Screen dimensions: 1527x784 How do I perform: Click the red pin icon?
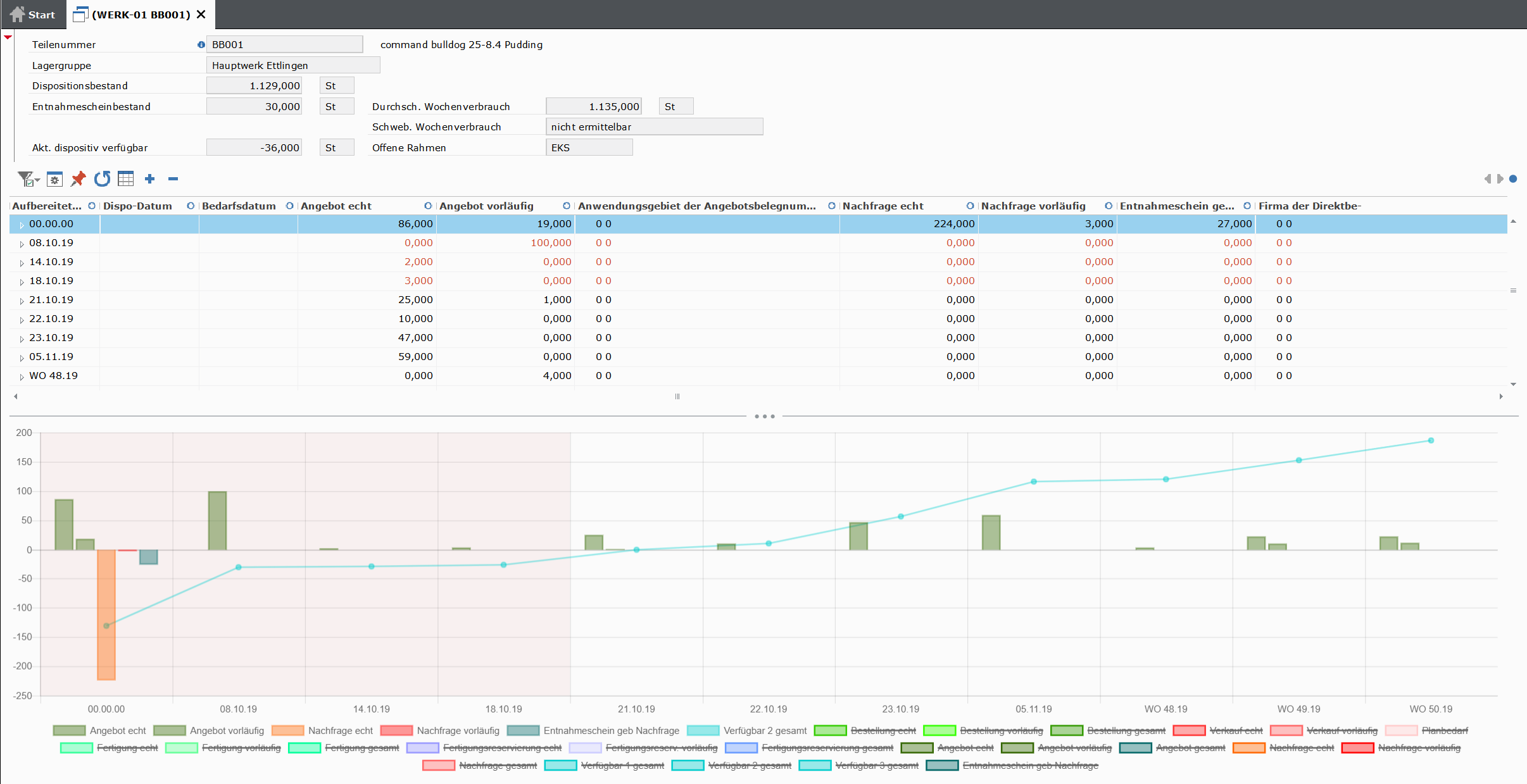pos(78,179)
